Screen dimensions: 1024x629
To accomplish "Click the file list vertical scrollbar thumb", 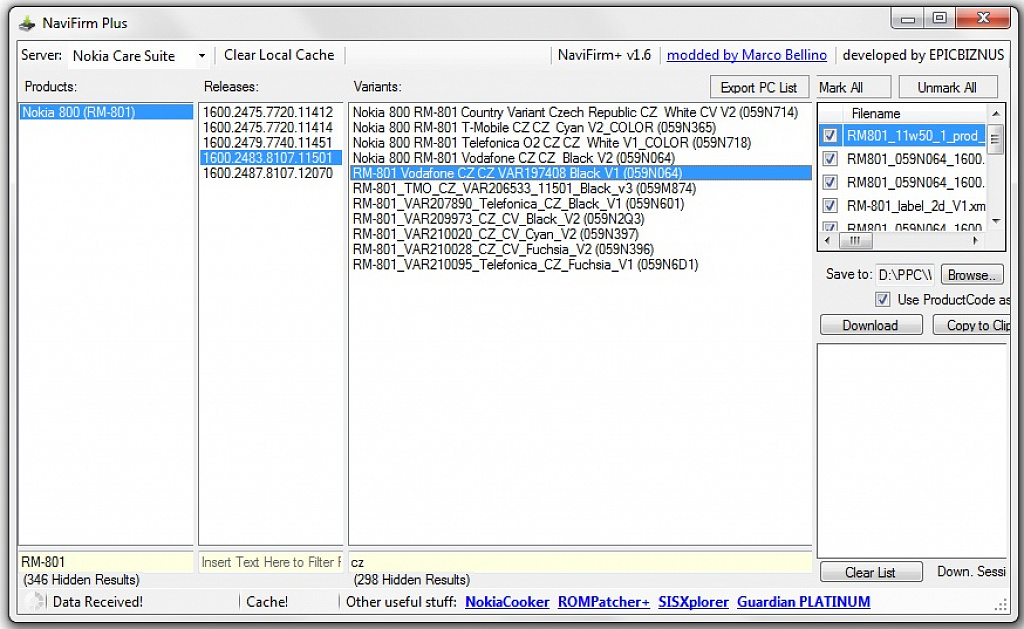I will [995, 139].
